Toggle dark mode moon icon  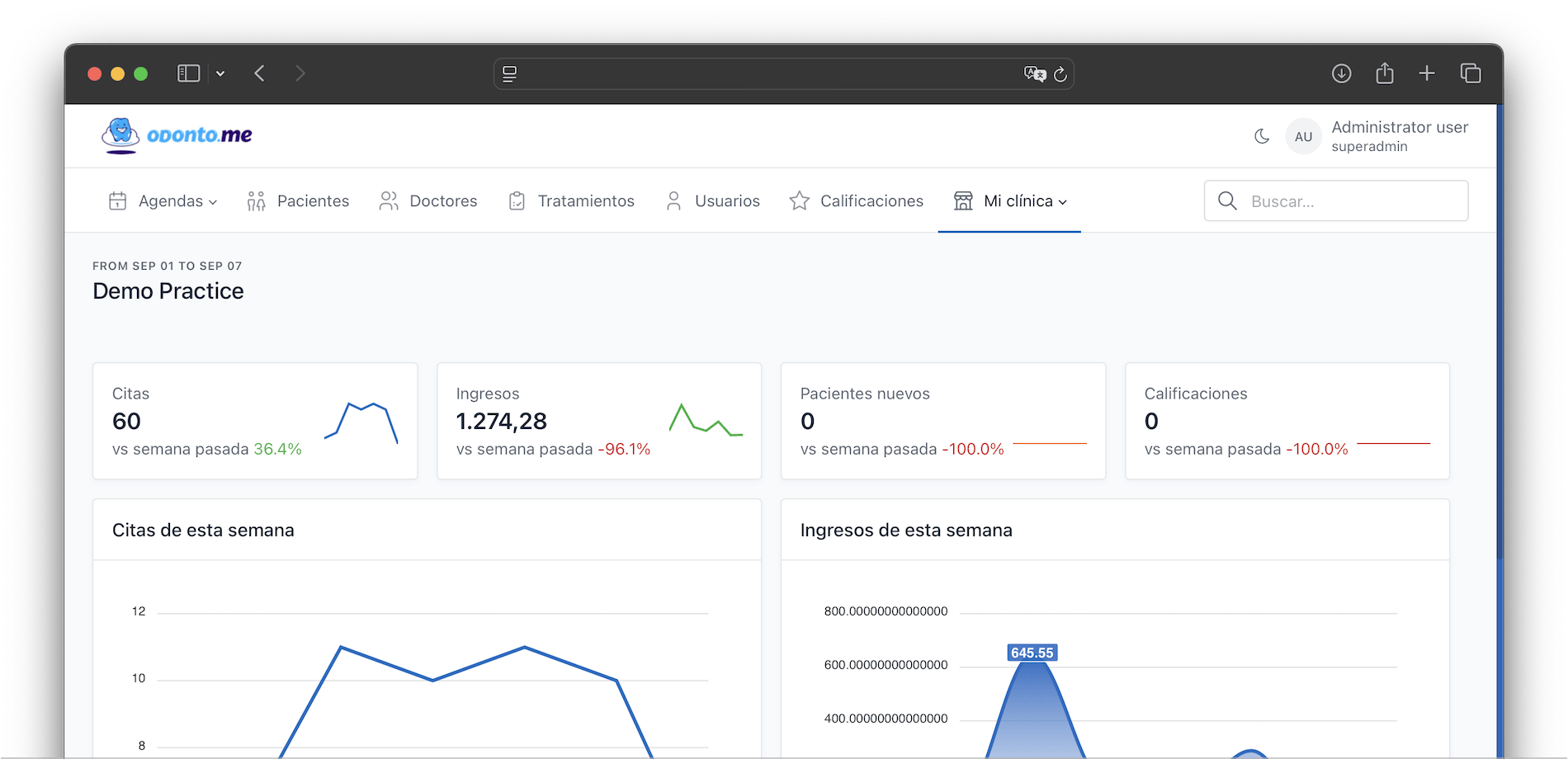point(1262,136)
